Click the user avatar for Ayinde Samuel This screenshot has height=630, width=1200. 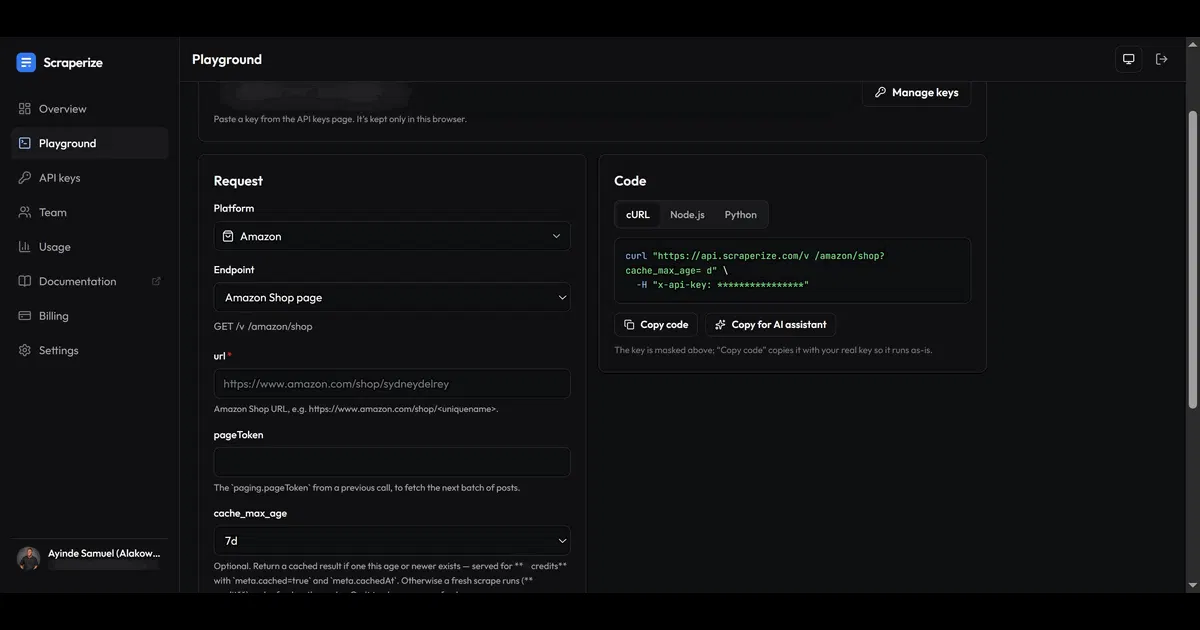click(29, 558)
